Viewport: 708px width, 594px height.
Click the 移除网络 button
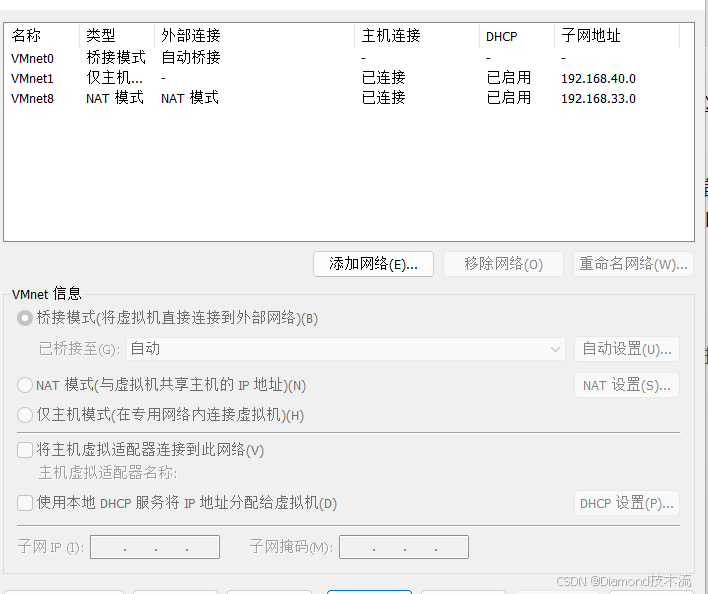click(503, 264)
